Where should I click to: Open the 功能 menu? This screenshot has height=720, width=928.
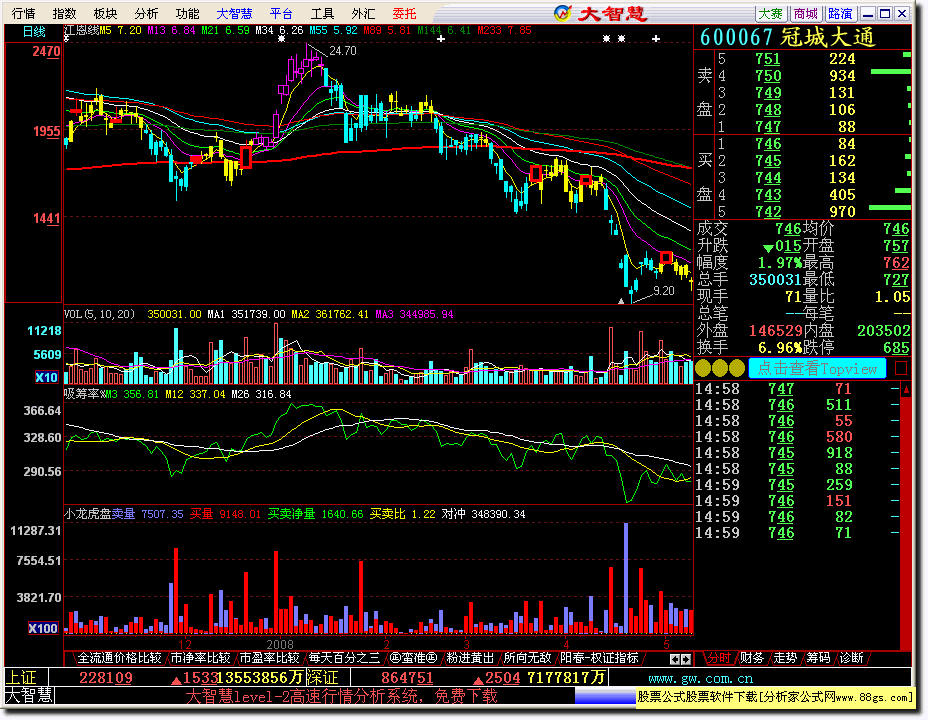click(x=187, y=14)
